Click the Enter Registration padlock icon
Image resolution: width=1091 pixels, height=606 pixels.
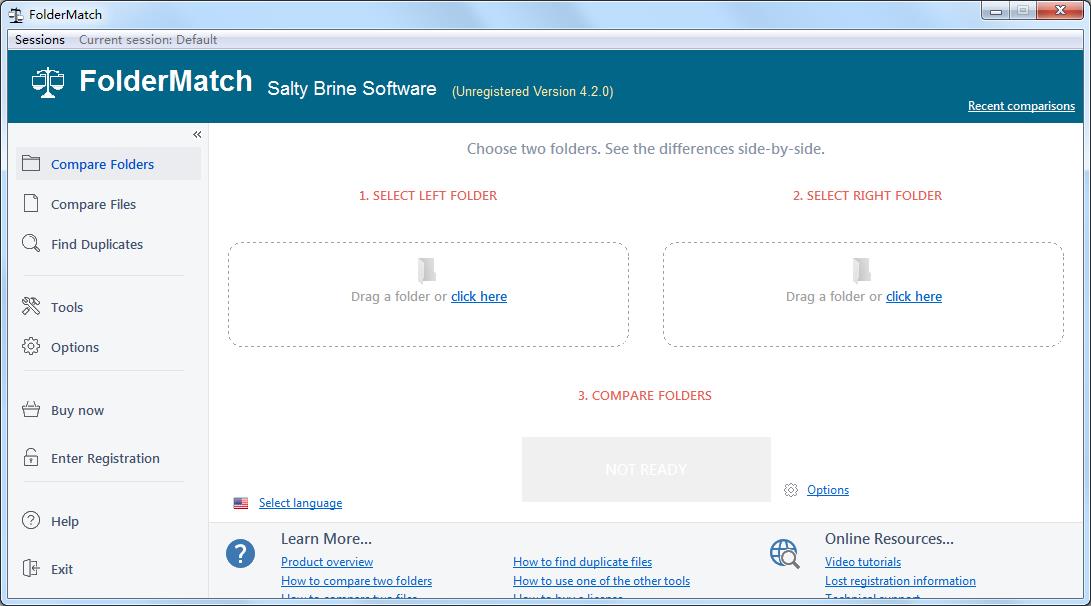[31, 457]
